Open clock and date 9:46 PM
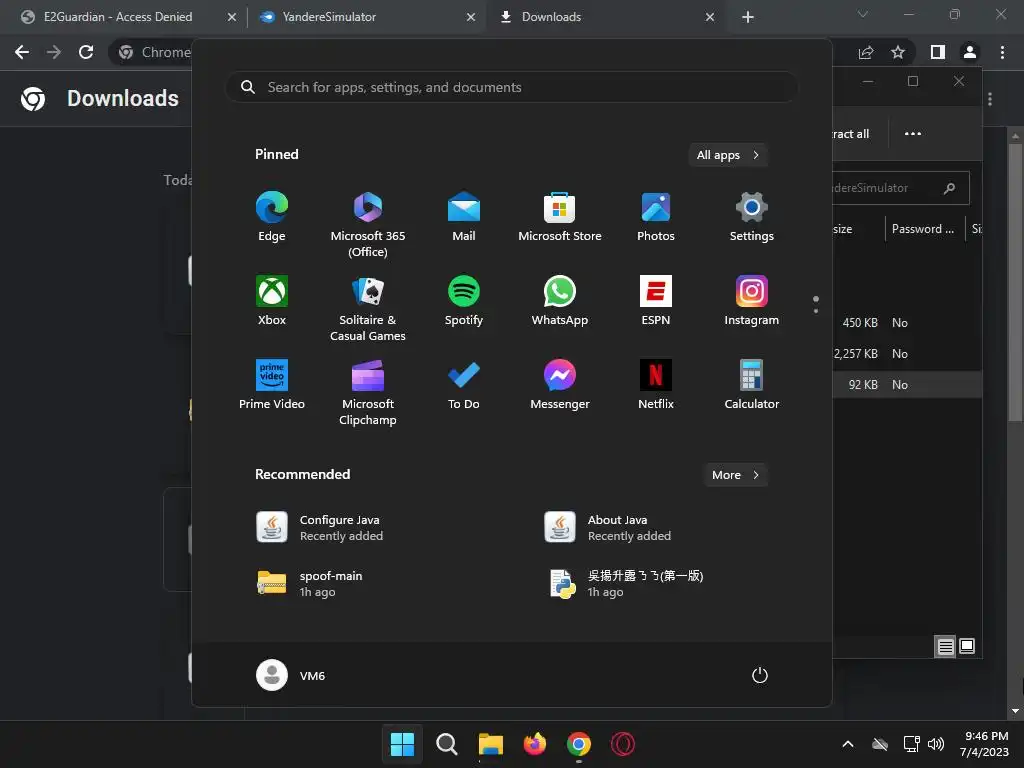This screenshot has width=1024, height=768. pos(984,744)
